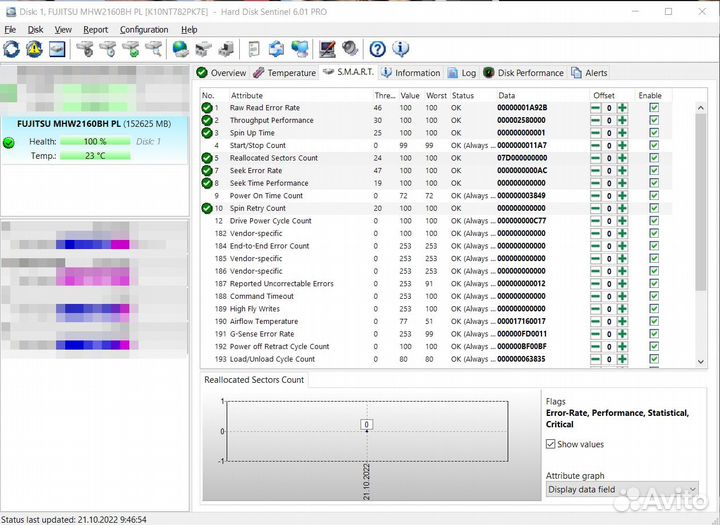Open the View menu
The height and width of the screenshot is (525, 720).
tap(63, 30)
